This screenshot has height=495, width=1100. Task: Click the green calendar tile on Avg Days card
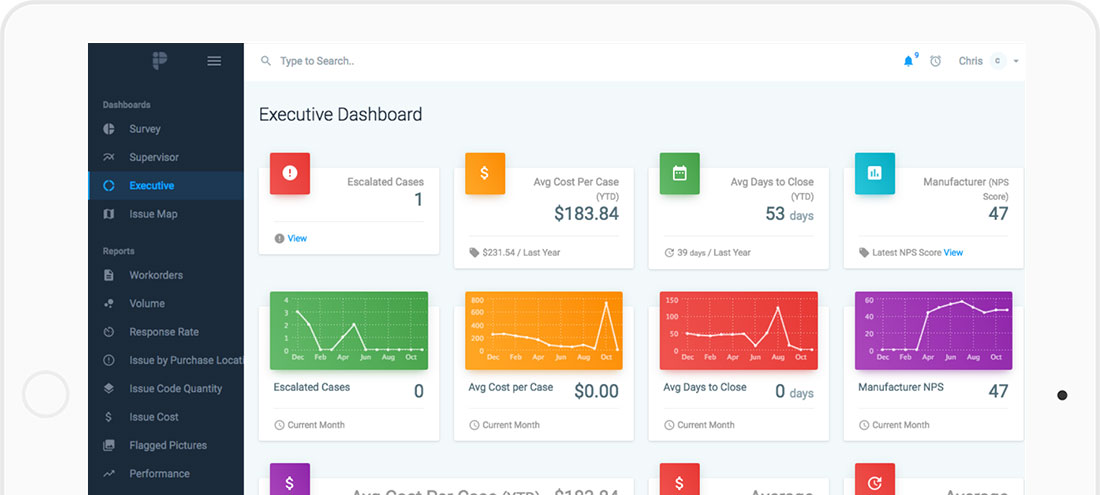tap(679, 173)
